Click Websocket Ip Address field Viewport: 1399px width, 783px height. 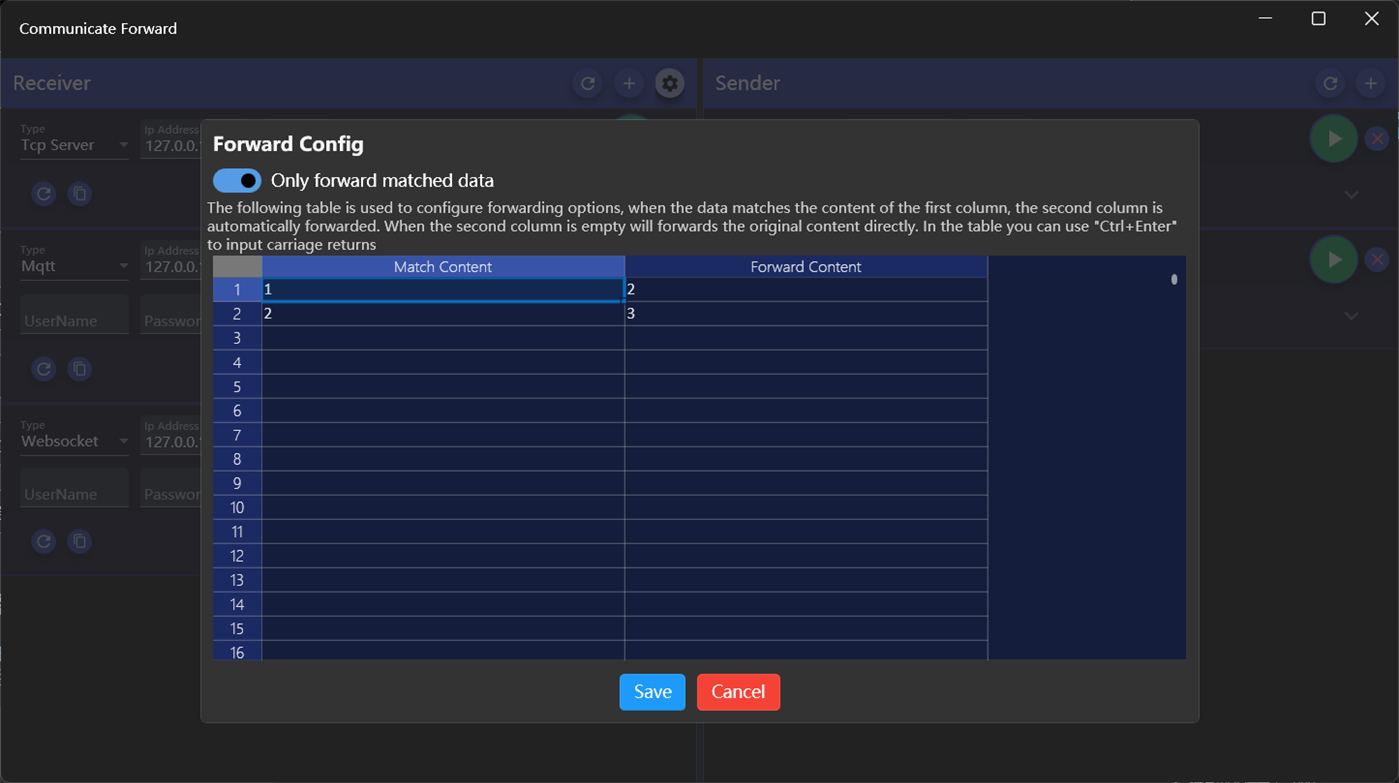point(171,437)
